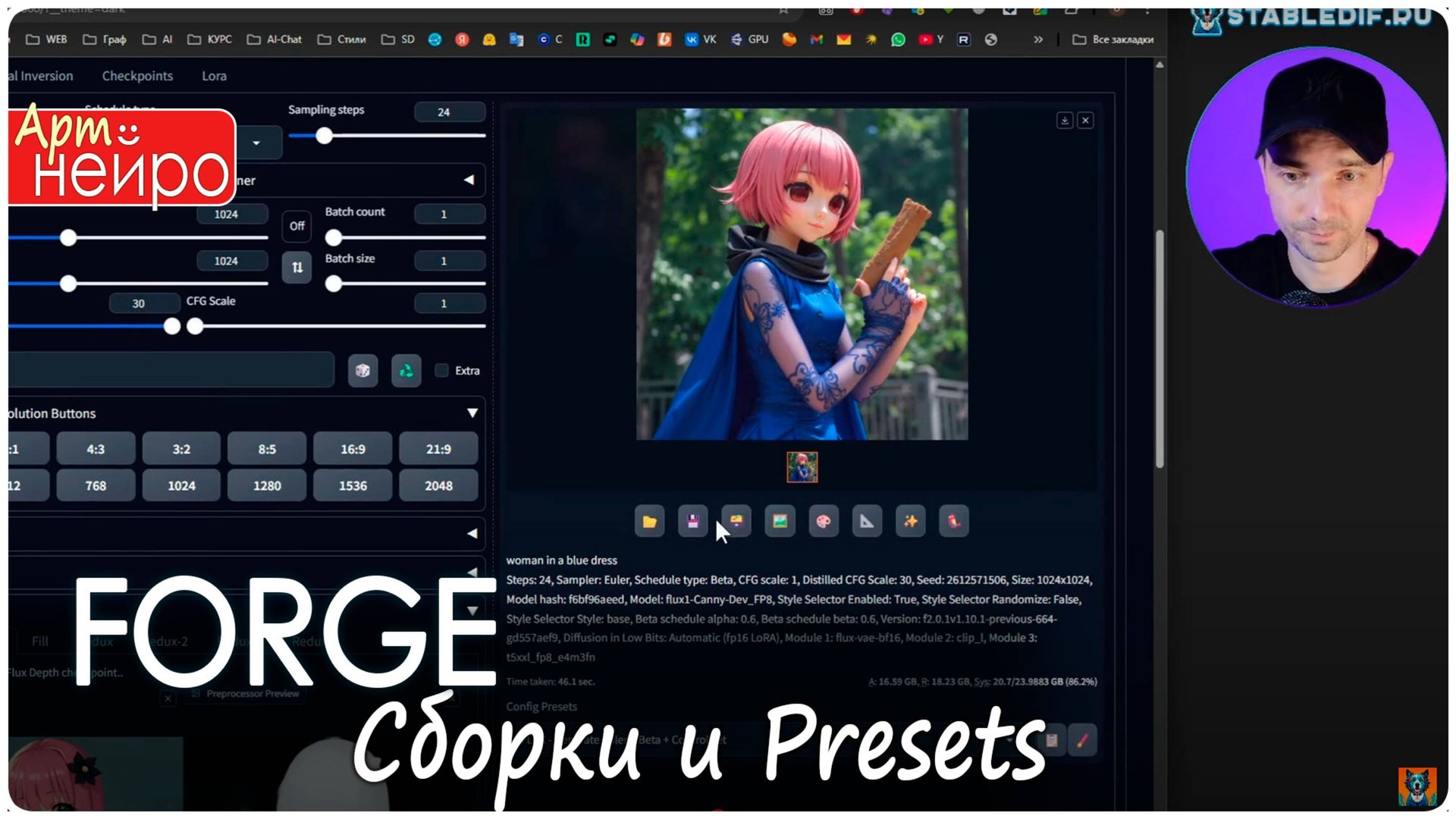Screen dimensions: 1456x819
Task: Send image to img2img with picture frame icon
Action: 780,522
